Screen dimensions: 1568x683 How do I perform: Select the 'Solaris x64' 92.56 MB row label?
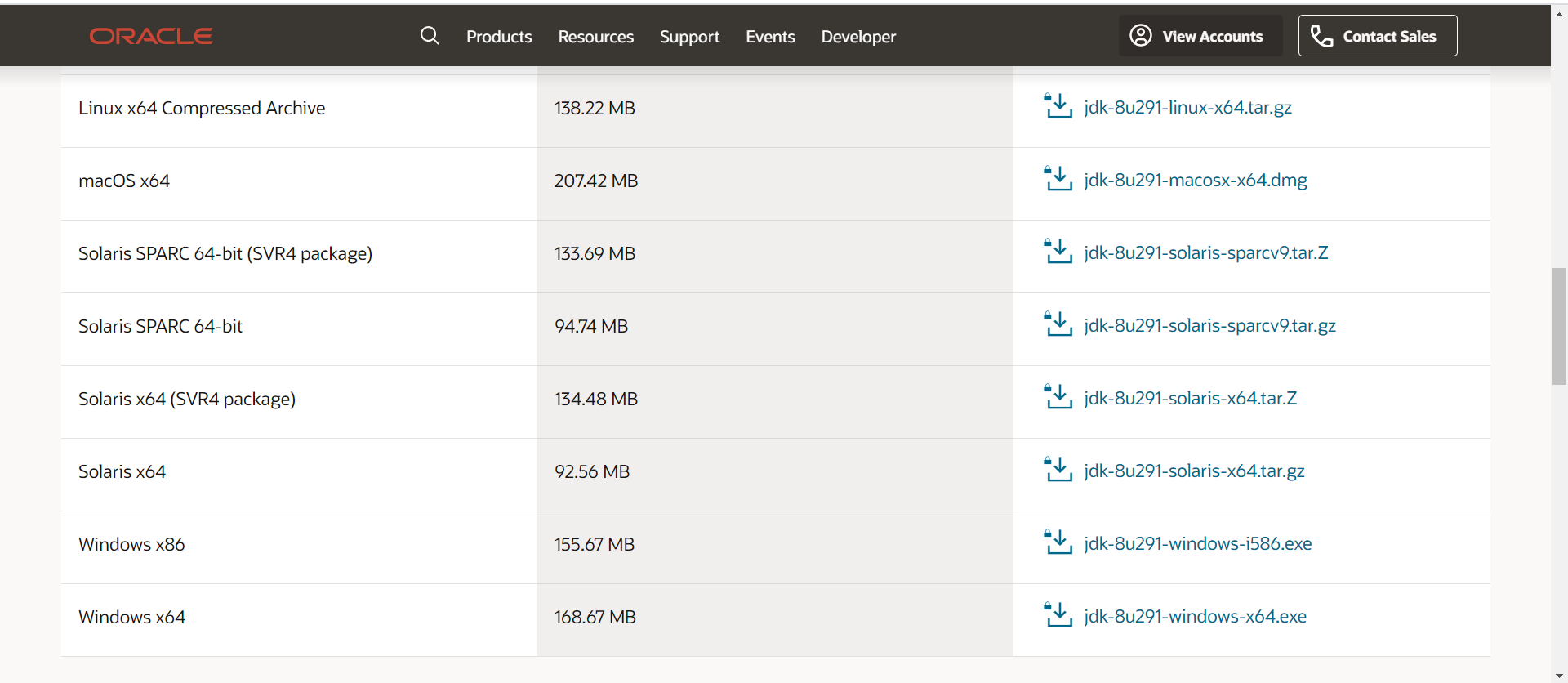(x=122, y=471)
